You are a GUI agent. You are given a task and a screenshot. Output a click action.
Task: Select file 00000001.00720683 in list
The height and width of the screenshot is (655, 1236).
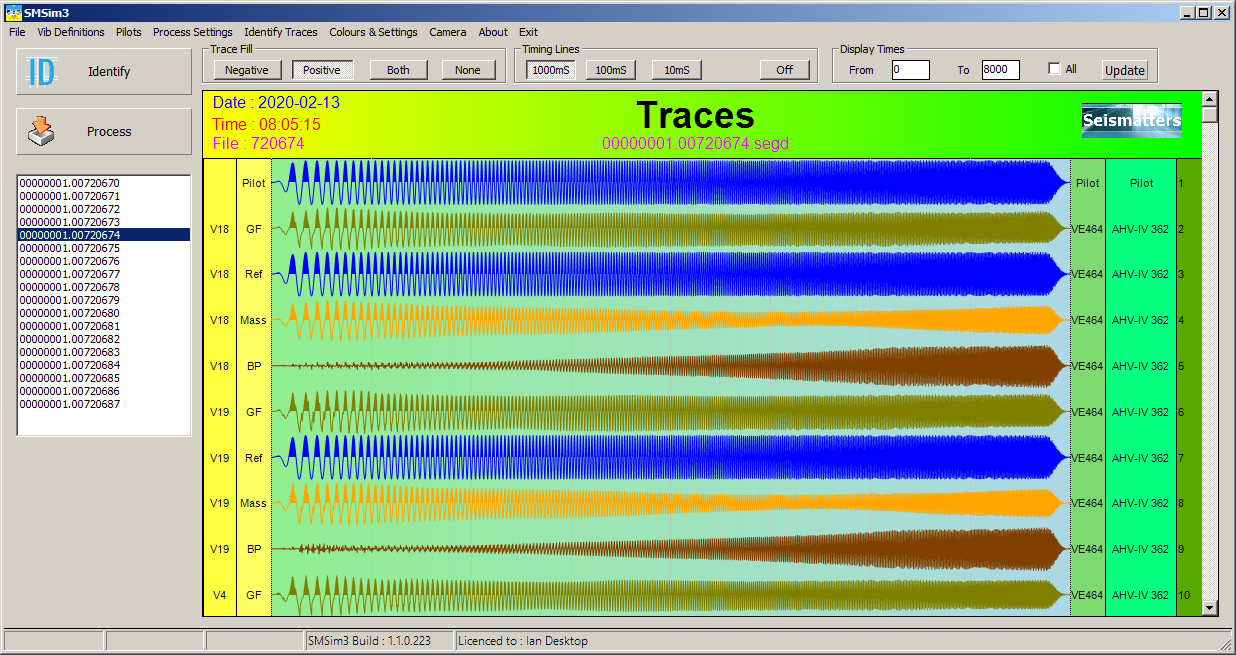coord(104,352)
